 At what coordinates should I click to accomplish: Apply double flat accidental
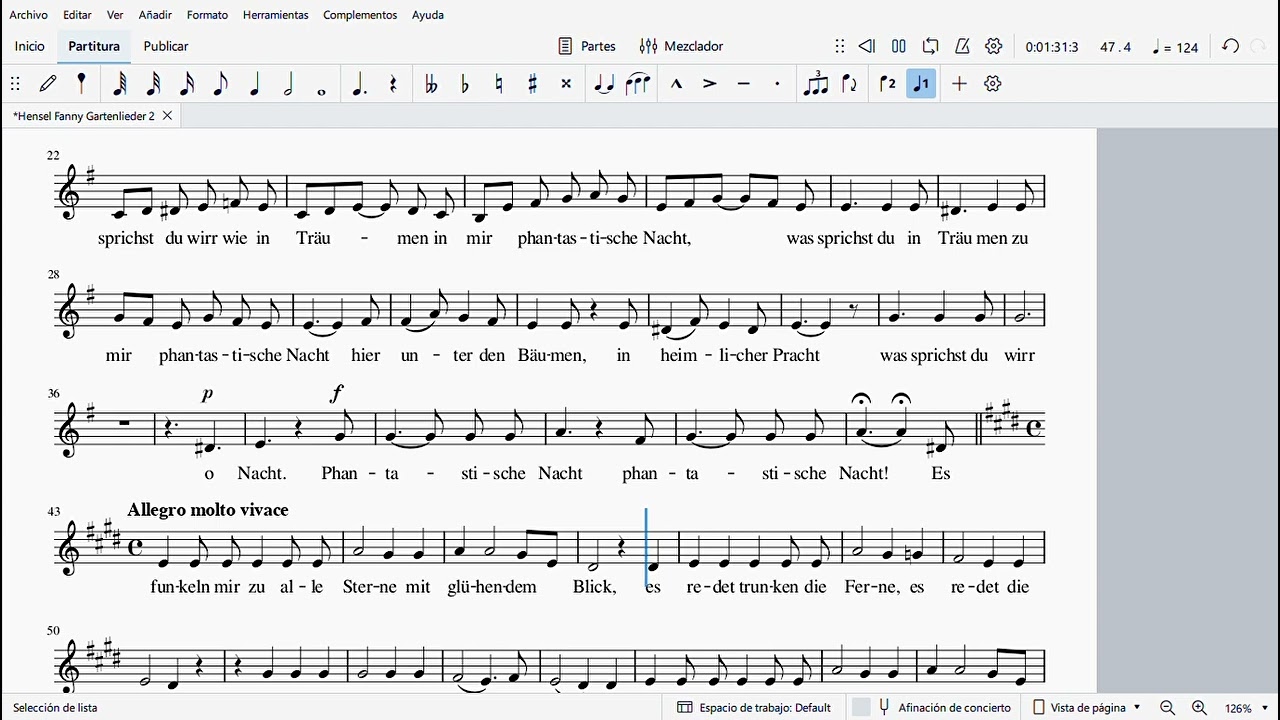tap(431, 84)
